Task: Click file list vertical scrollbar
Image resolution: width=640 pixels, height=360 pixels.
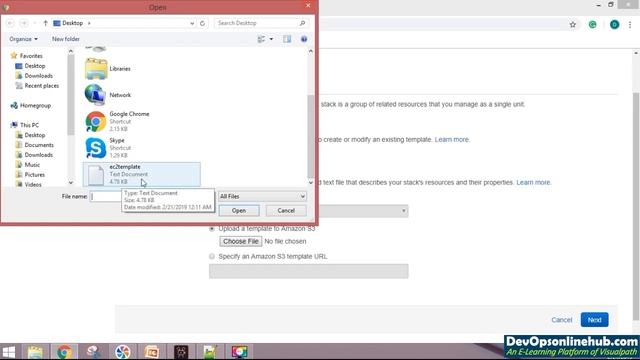Action: tap(311, 137)
